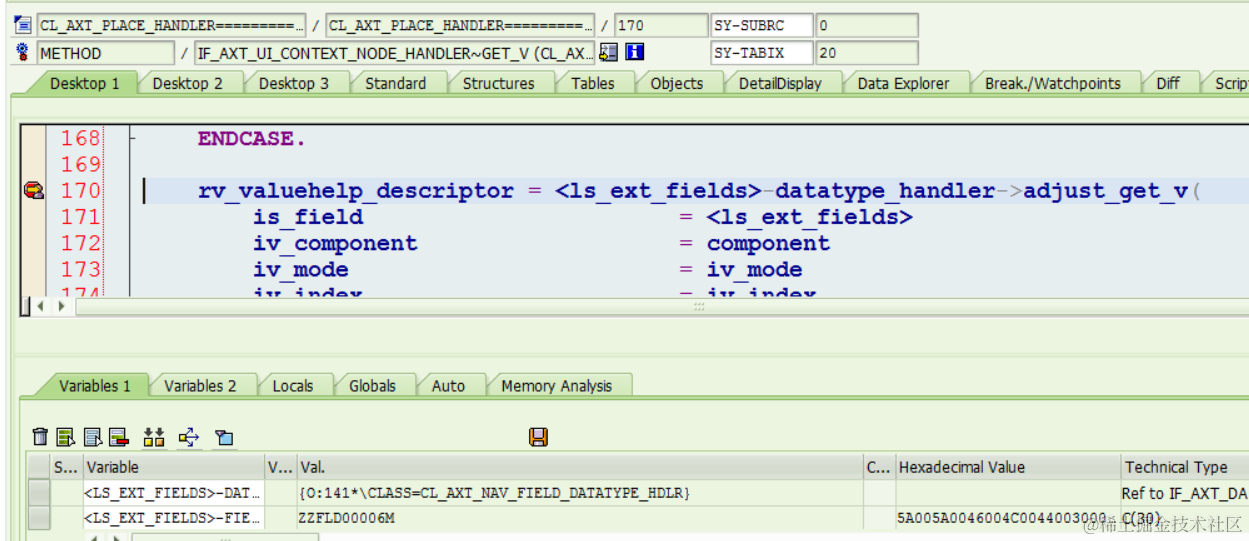Click the trash delete icon in variables toolbar
The height and width of the screenshot is (541, 1249).
(x=40, y=436)
